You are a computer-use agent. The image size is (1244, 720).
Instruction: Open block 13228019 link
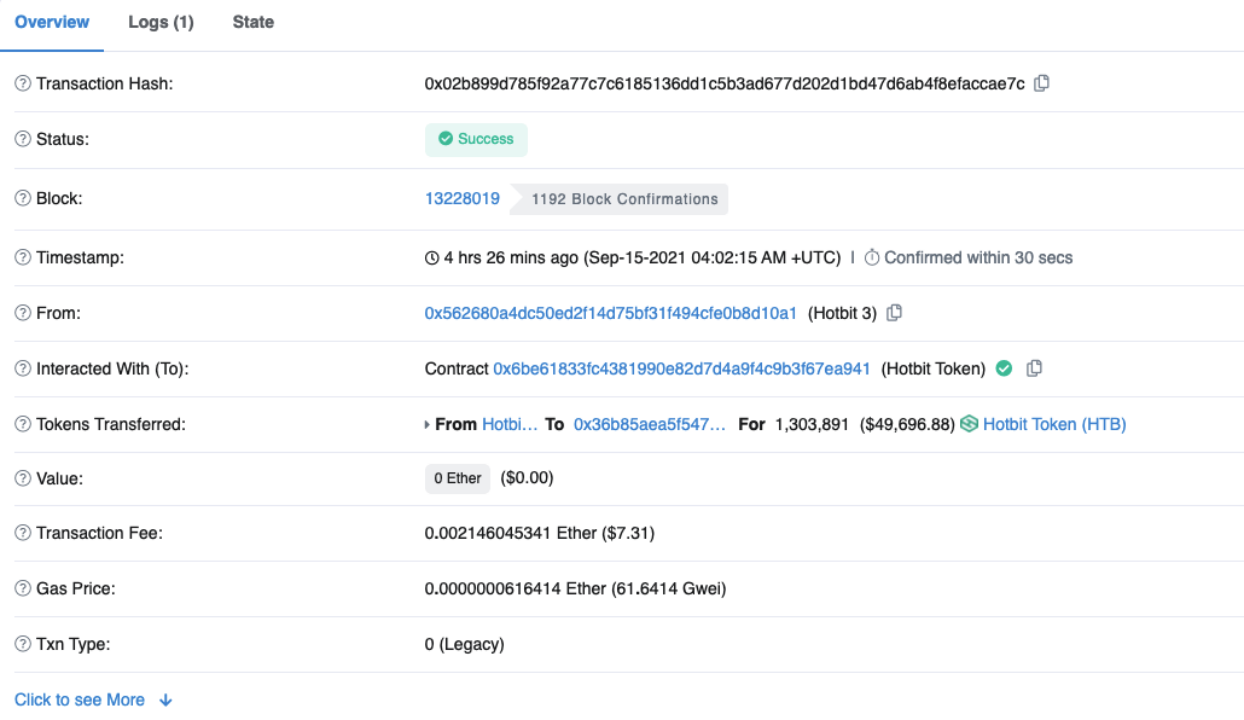pos(462,198)
